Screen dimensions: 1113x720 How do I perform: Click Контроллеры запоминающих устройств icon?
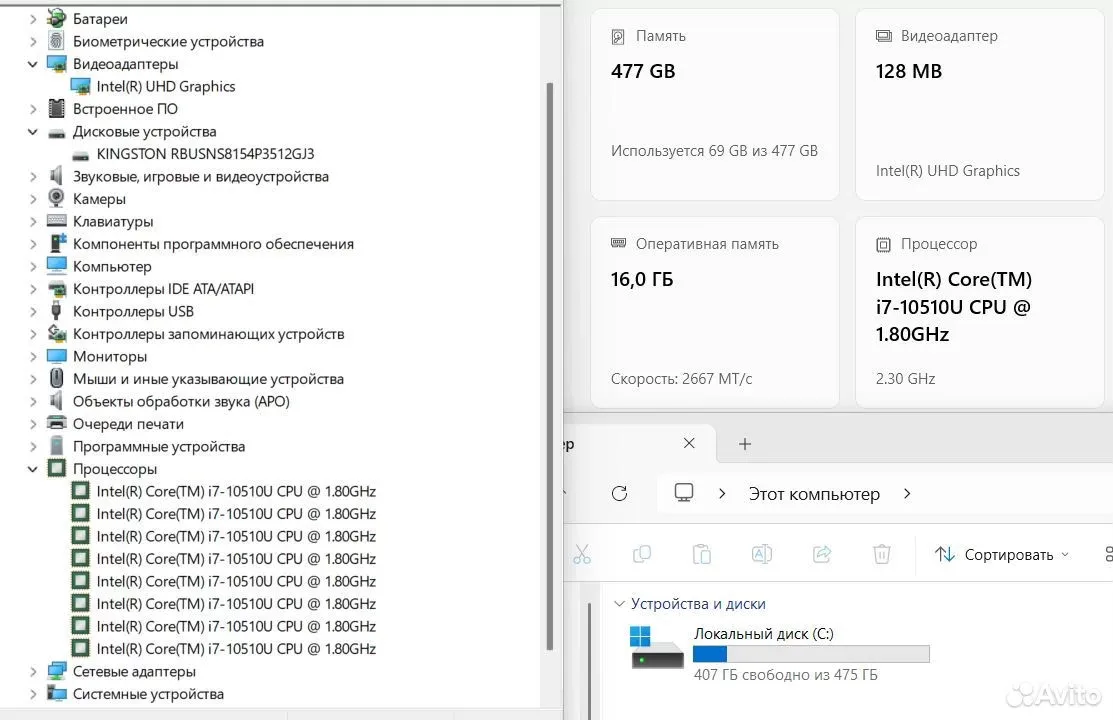coord(57,333)
